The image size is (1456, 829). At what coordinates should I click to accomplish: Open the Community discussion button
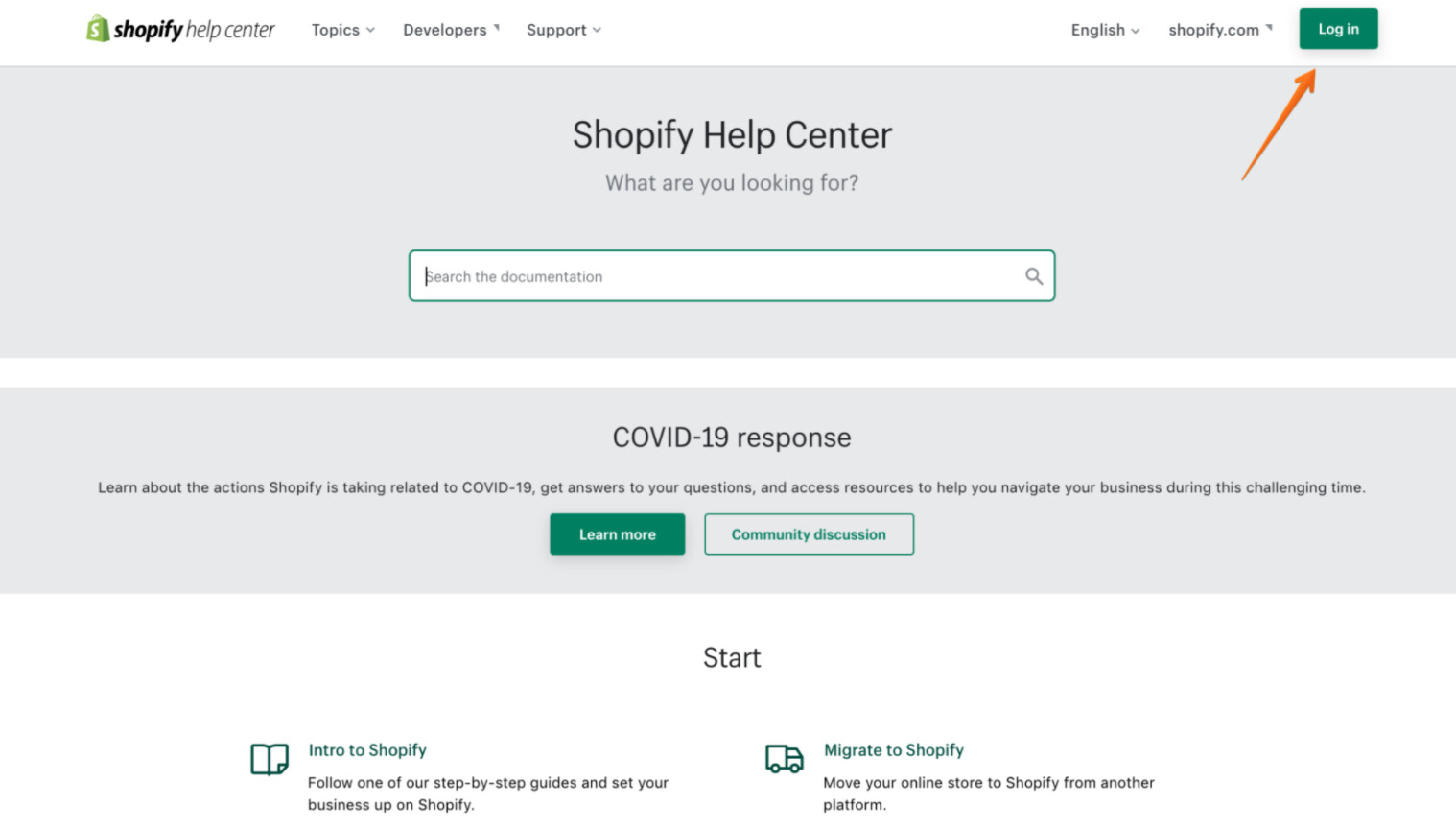(x=809, y=534)
